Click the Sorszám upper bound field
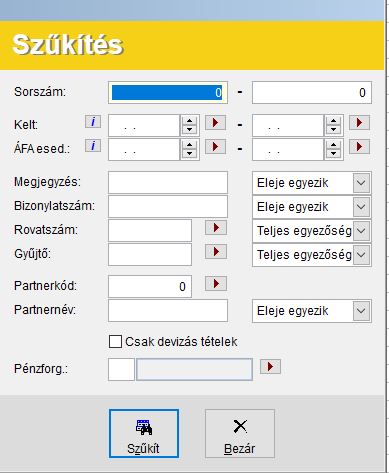 [312, 92]
